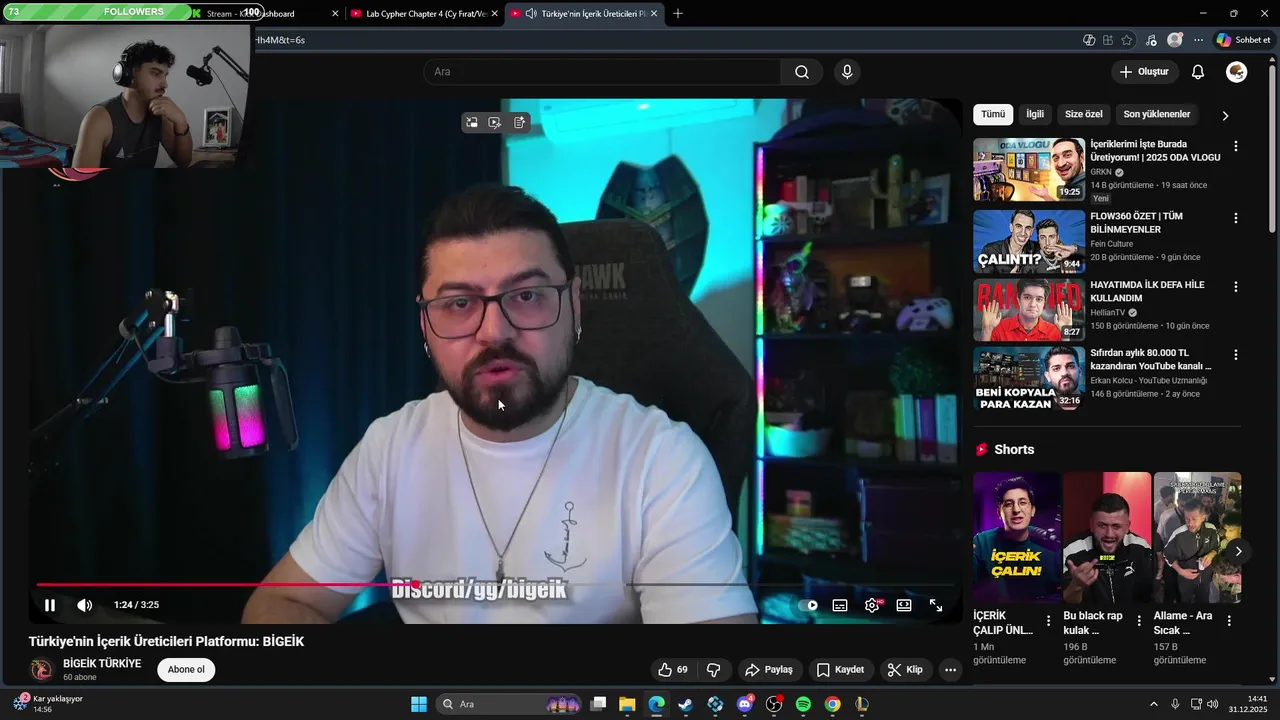1280x720 pixels.
Task: Show more filter chips with right arrow
Action: (1225, 115)
